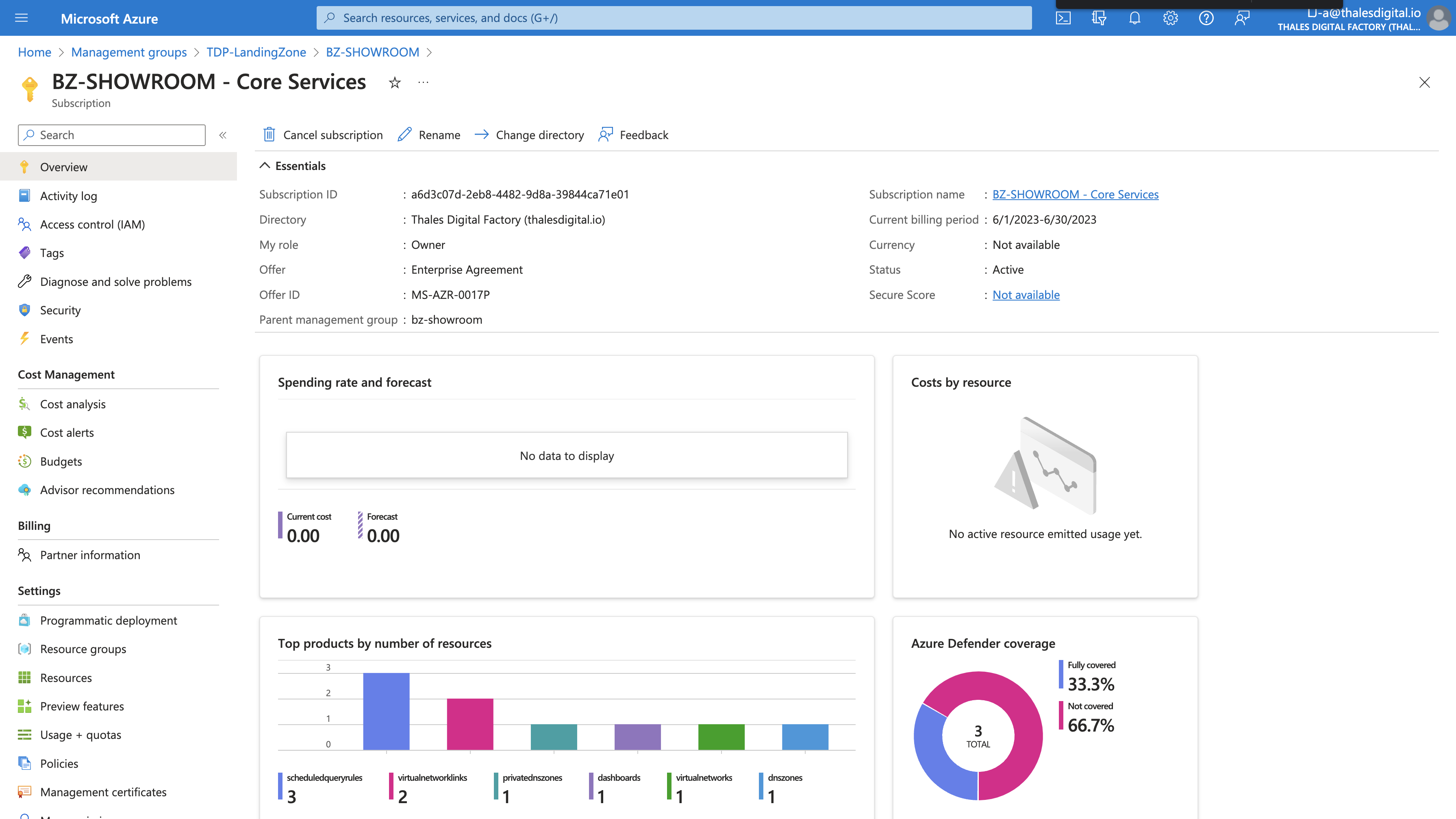This screenshot has height=819, width=1456.
Task: Click the Feedback toolbar button
Action: pos(633,135)
